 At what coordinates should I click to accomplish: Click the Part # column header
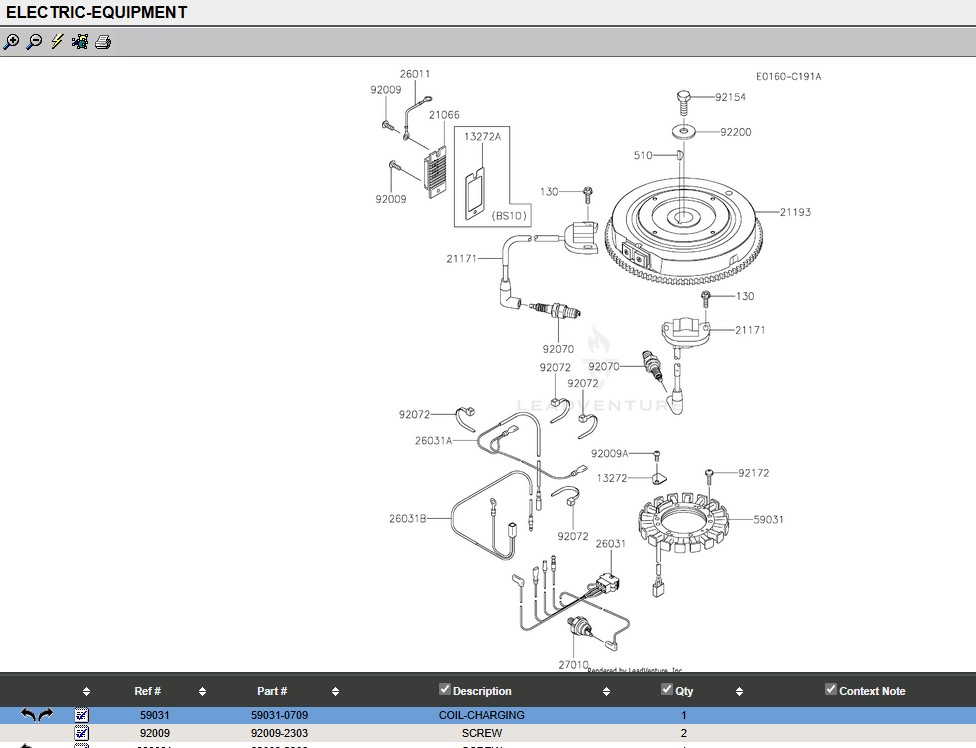(272, 691)
